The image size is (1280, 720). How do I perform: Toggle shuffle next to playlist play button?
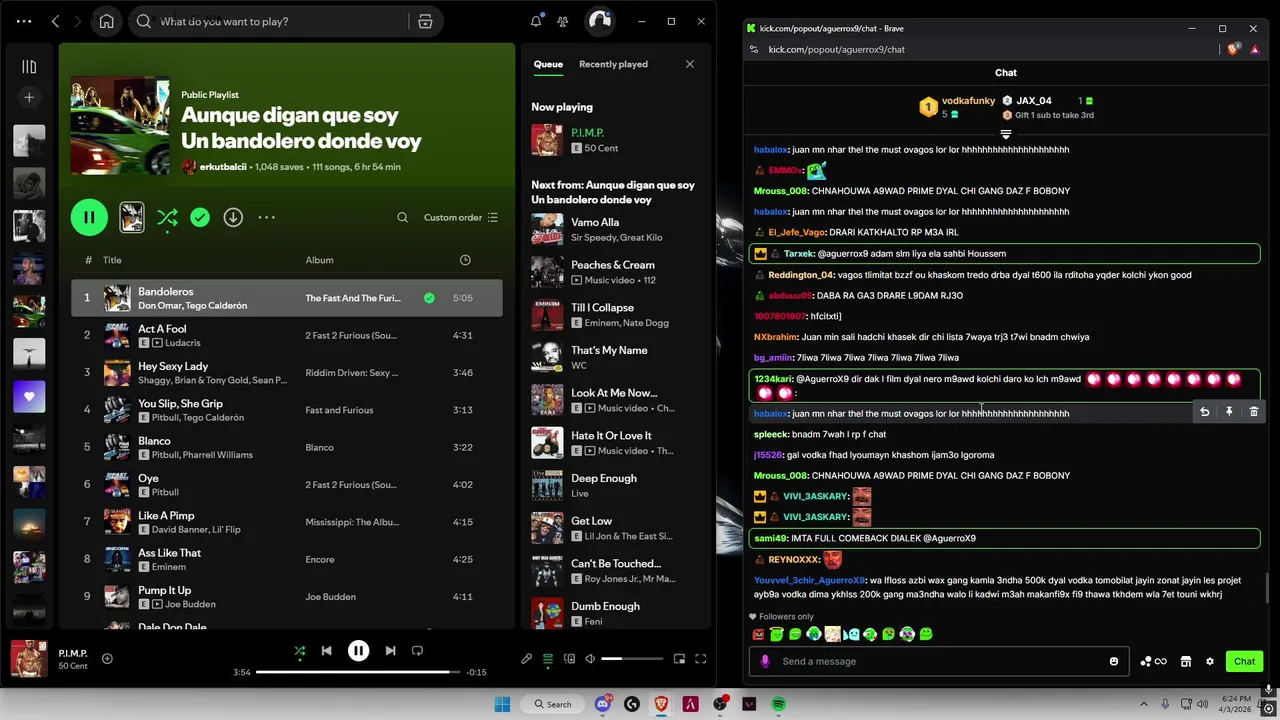tap(167, 217)
